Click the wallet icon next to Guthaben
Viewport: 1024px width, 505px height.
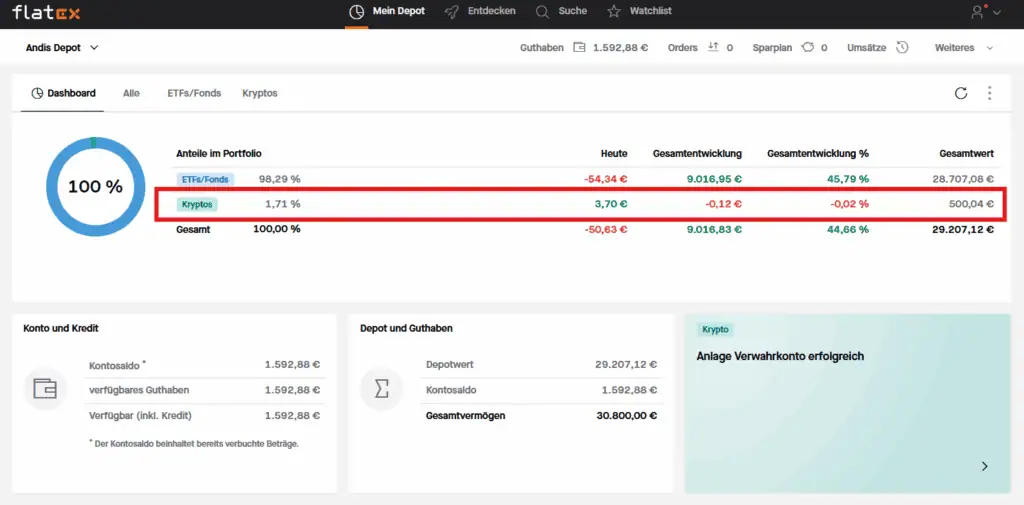pos(579,47)
